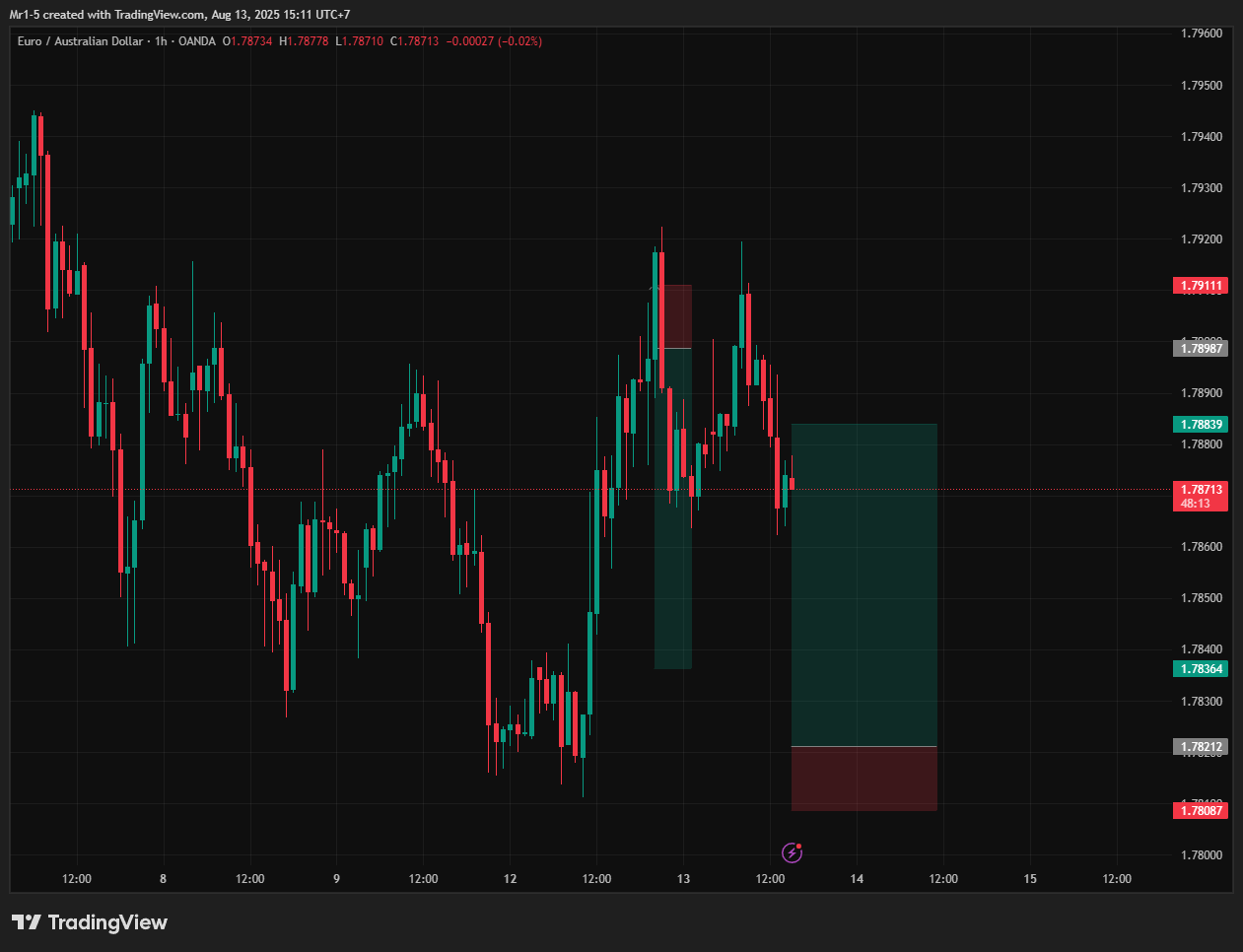Click the 1h interval label
The image size is (1243, 952).
(x=161, y=41)
